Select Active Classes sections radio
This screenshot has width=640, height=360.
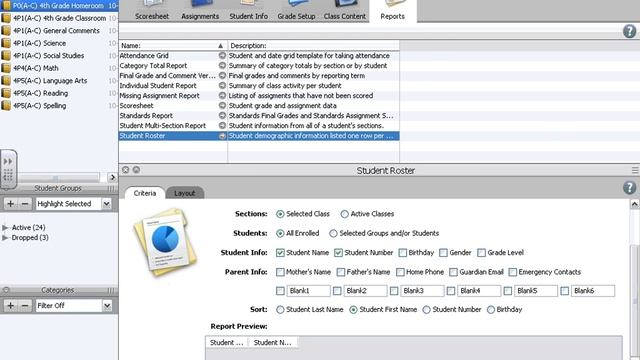pos(344,214)
